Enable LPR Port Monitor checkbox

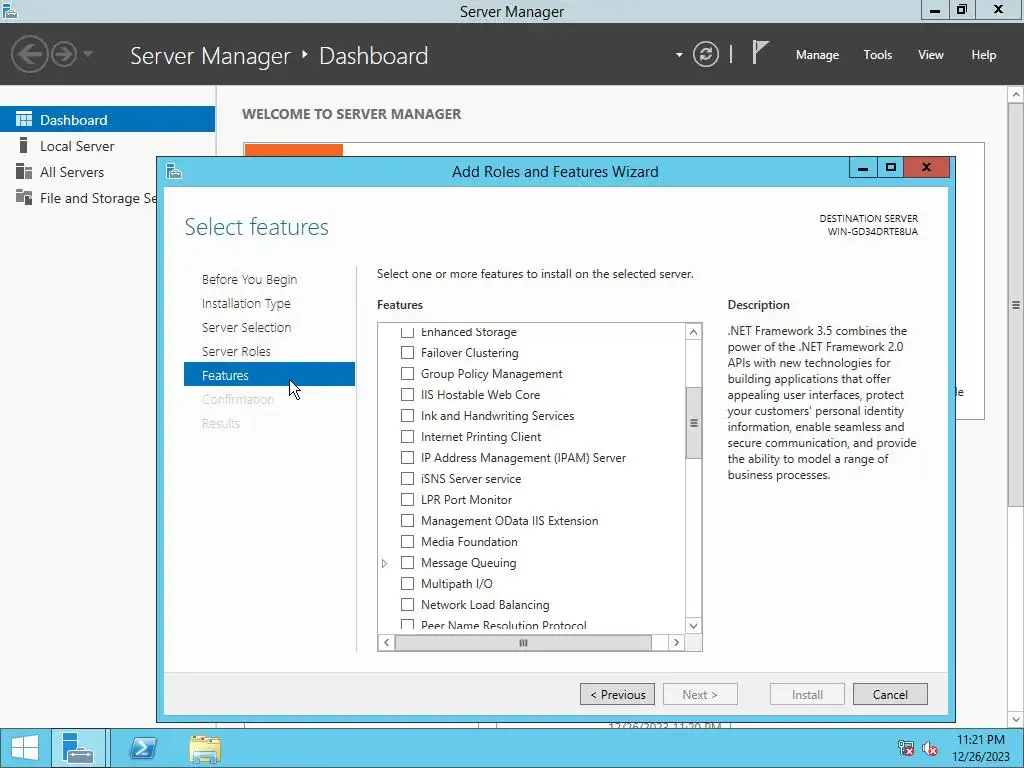pos(408,500)
